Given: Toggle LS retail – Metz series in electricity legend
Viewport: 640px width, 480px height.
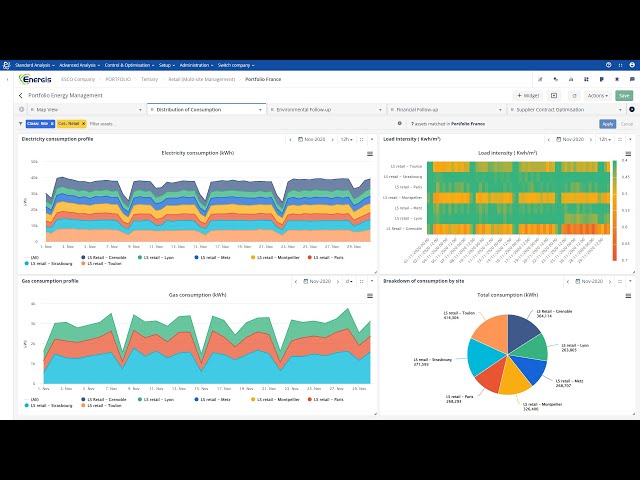Looking at the screenshot, I should pos(213,258).
